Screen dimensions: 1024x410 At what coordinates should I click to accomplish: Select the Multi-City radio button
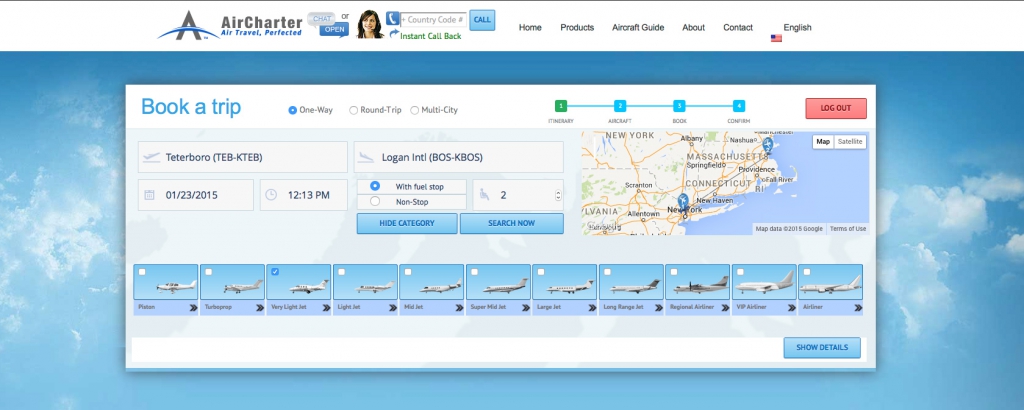click(x=414, y=110)
